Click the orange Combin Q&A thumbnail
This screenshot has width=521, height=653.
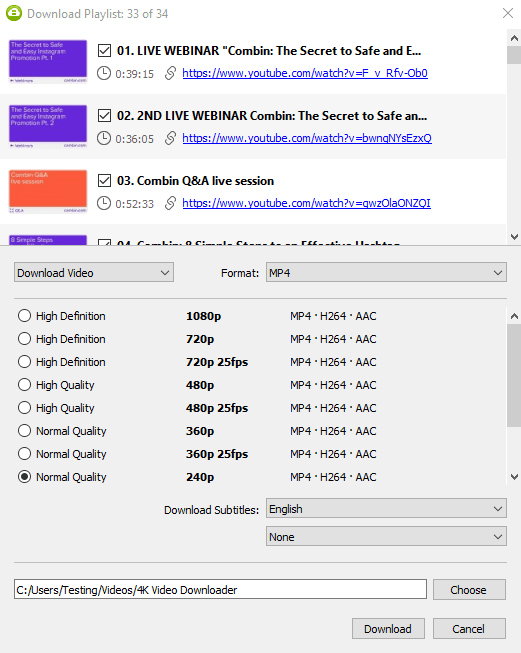(48, 192)
